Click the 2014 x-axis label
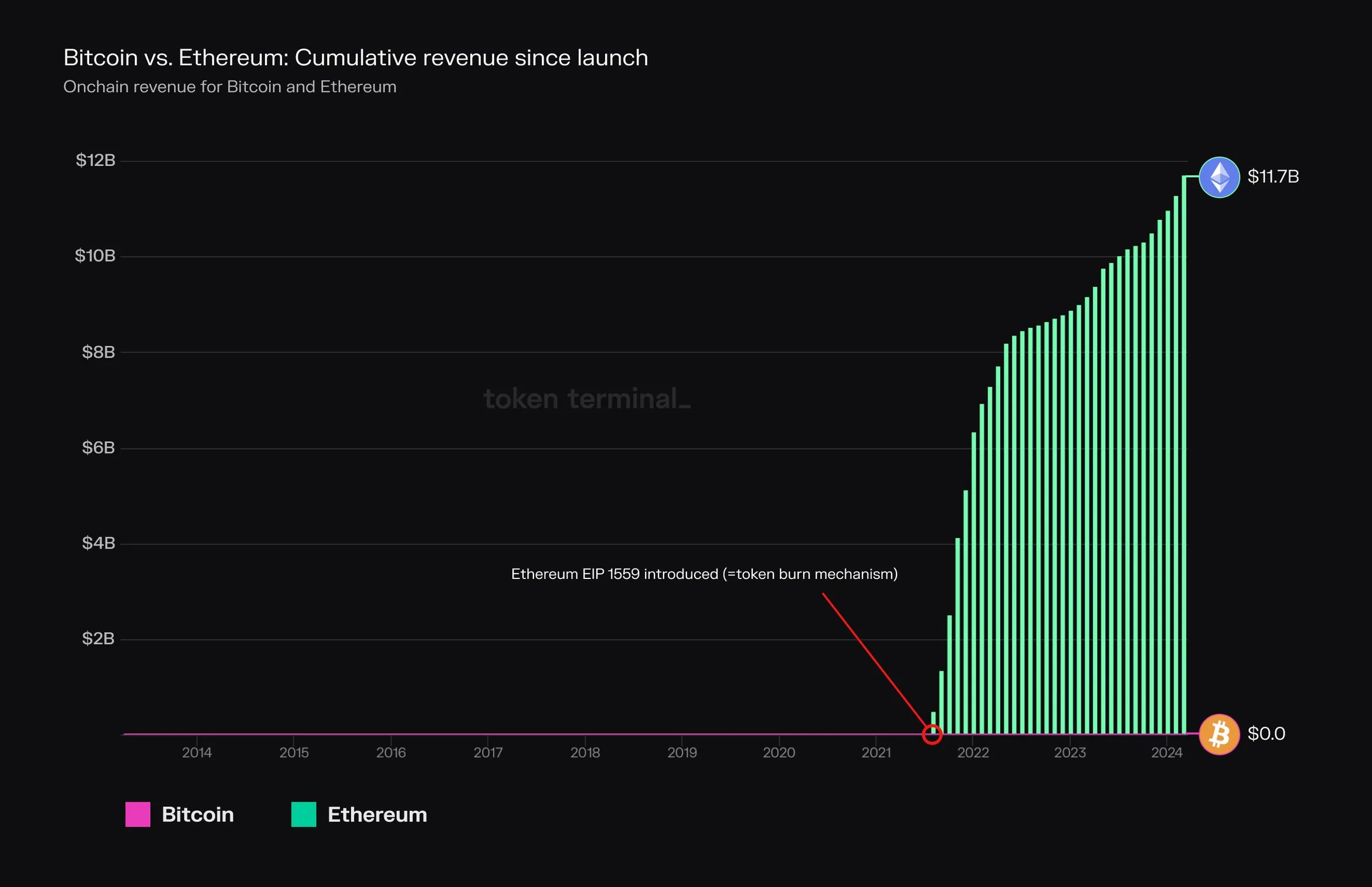 point(197,753)
